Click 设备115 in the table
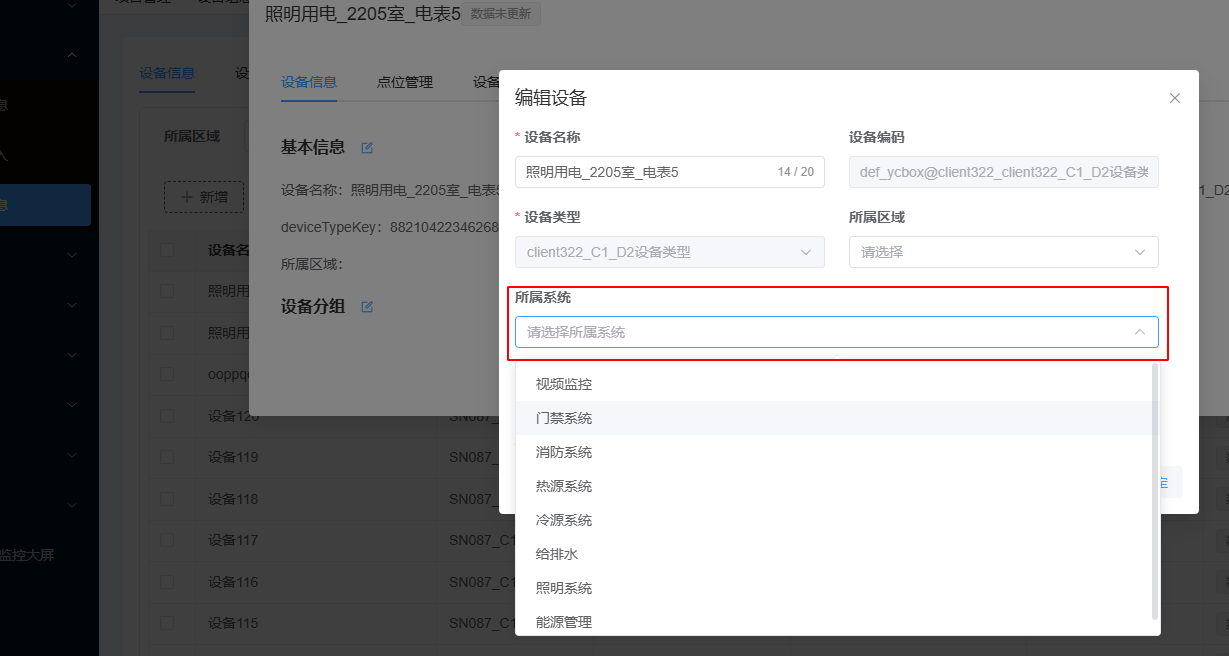The width and height of the screenshot is (1229, 656). [233, 623]
